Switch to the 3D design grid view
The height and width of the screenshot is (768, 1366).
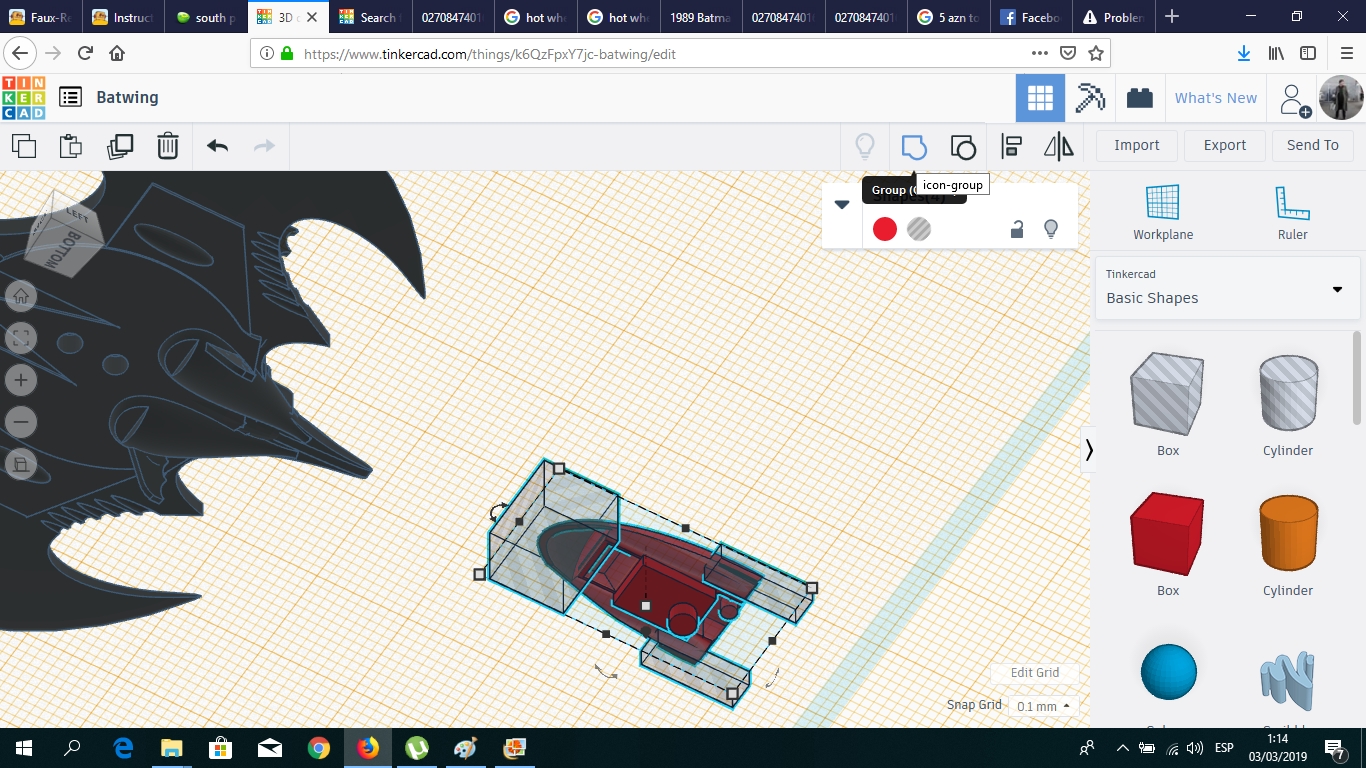tap(1040, 98)
